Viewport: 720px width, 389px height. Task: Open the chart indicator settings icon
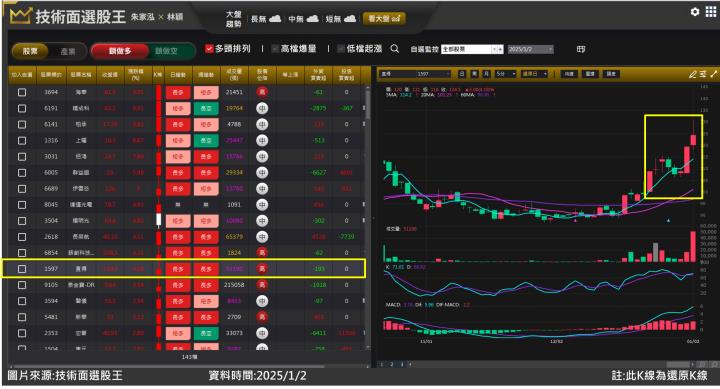click(703, 74)
